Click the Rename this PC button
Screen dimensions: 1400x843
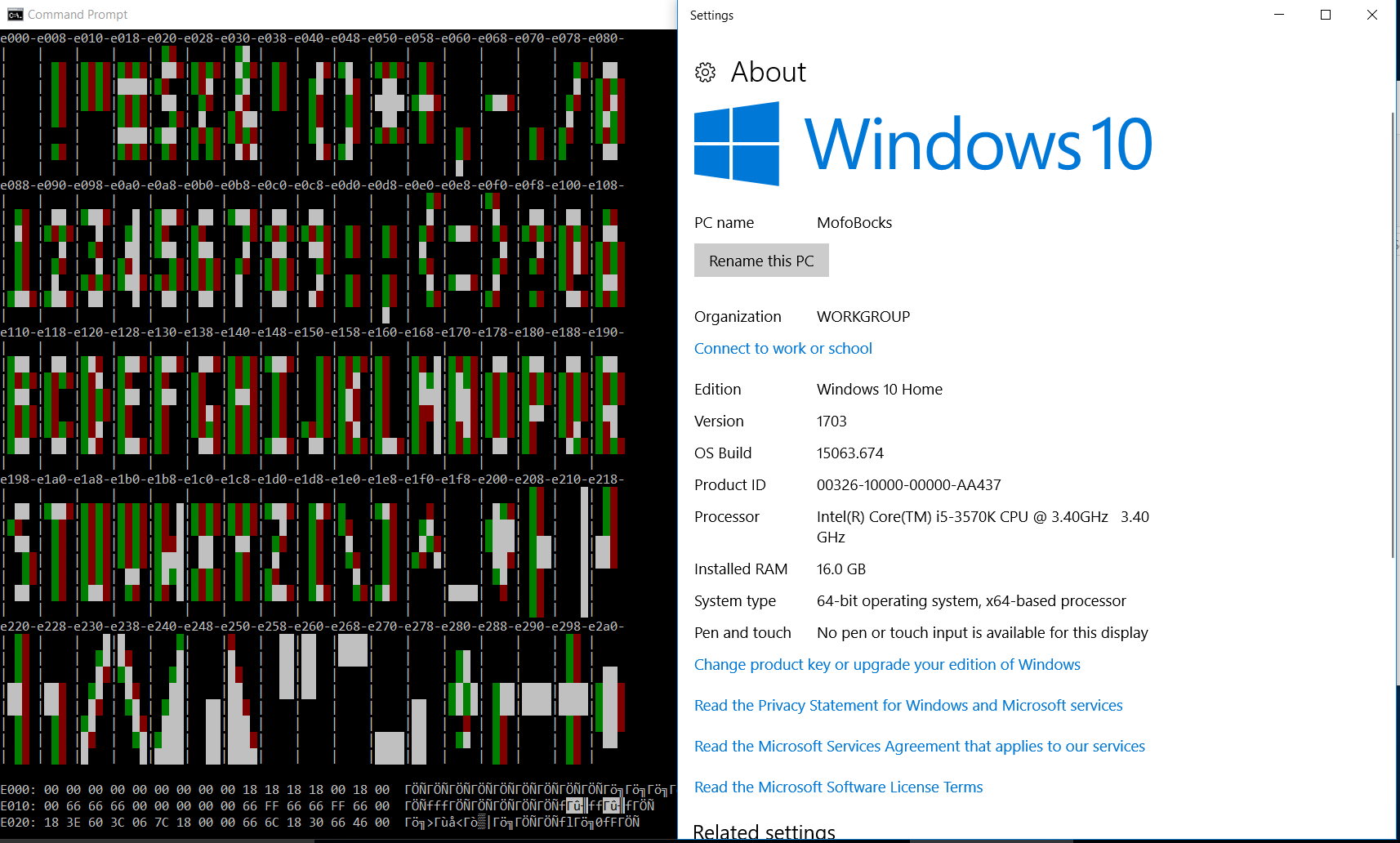click(x=761, y=261)
